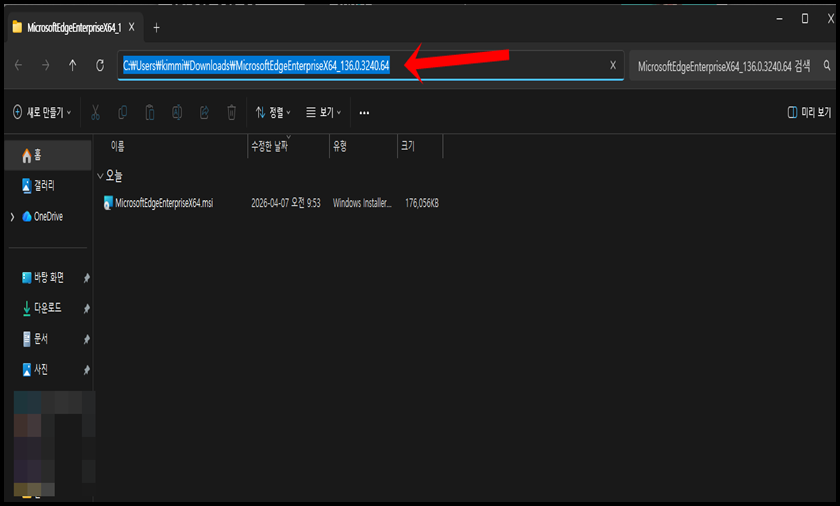Click pin icon next to 문서
840x506 pixels.
[x=86, y=339]
